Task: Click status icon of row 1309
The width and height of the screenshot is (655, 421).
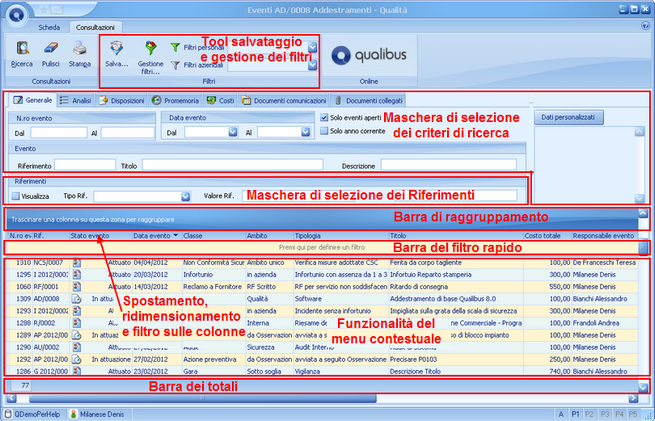Action: coord(76,299)
